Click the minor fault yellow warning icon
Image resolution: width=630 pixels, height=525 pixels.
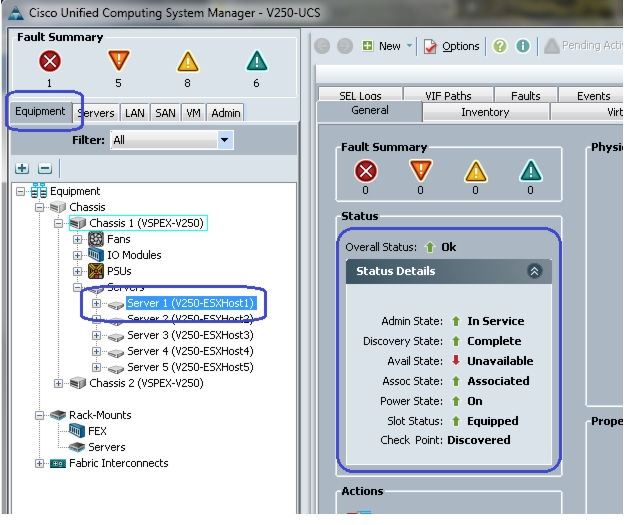coord(188,61)
